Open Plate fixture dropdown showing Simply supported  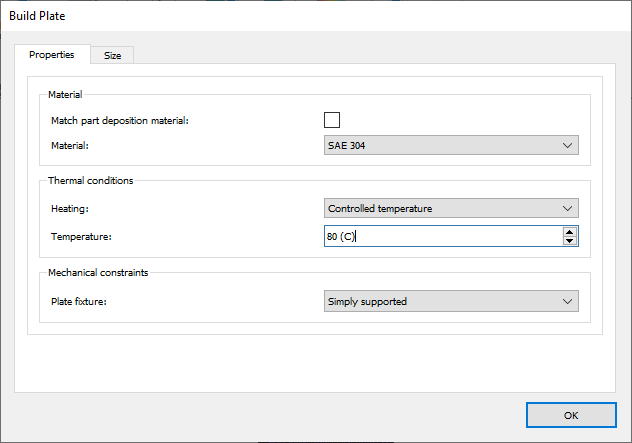(x=450, y=301)
